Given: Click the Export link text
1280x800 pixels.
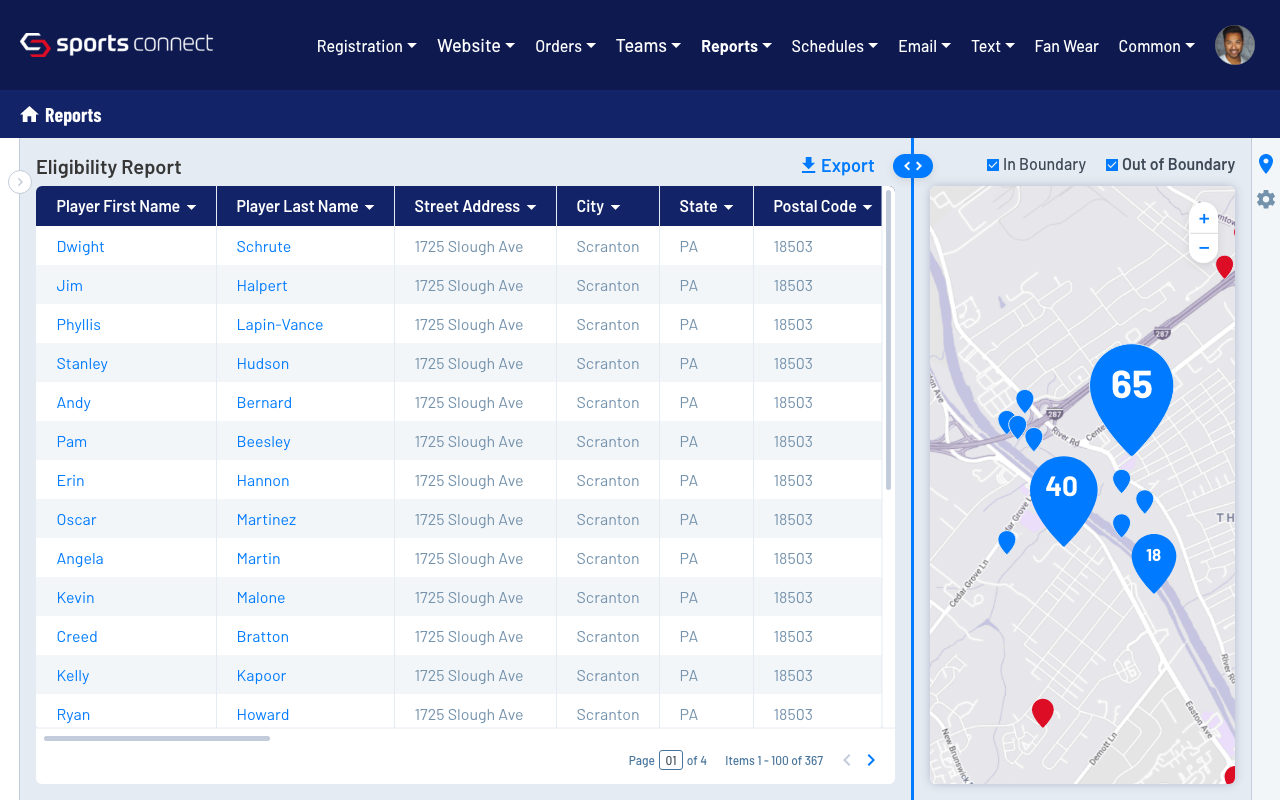Looking at the screenshot, I should point(847,166).
